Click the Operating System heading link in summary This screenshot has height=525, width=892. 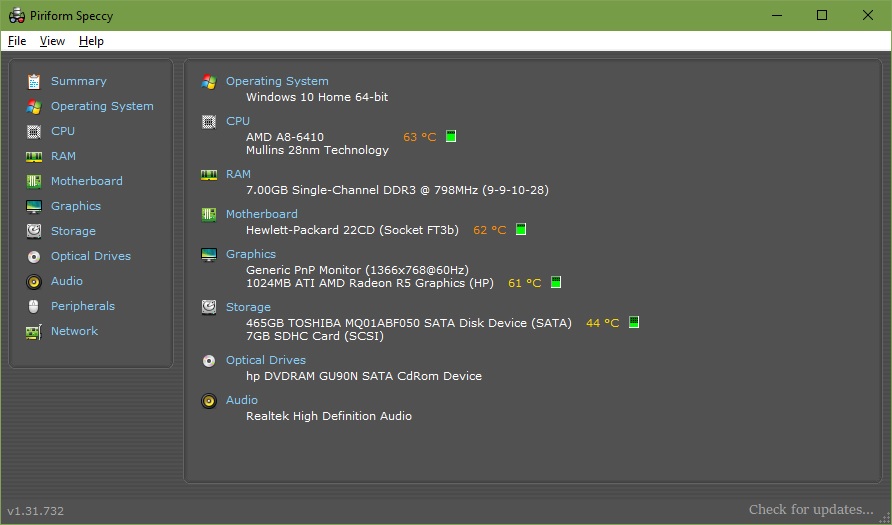click(277, 81)
